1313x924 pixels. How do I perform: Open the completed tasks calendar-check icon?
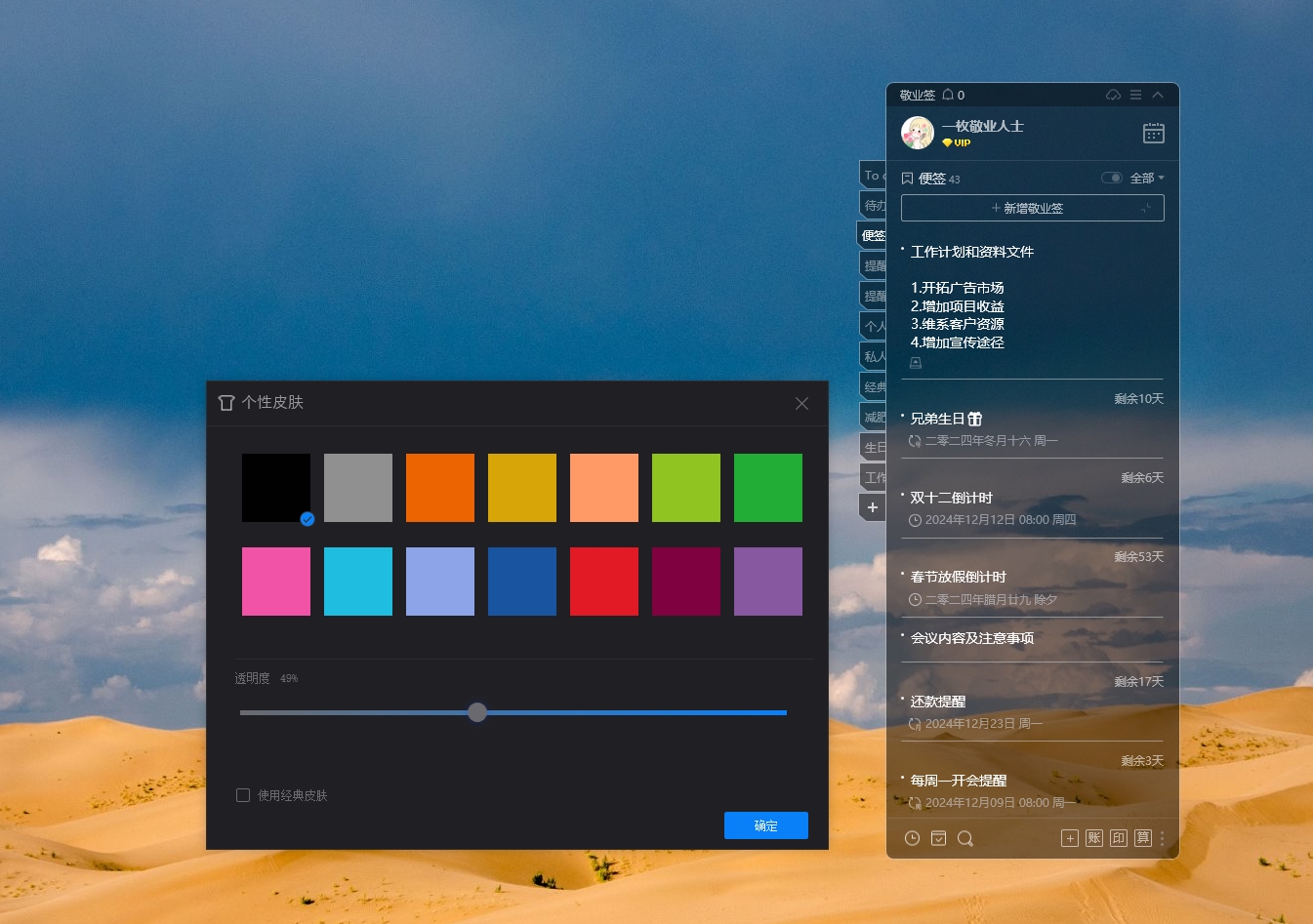pos(938,838)
